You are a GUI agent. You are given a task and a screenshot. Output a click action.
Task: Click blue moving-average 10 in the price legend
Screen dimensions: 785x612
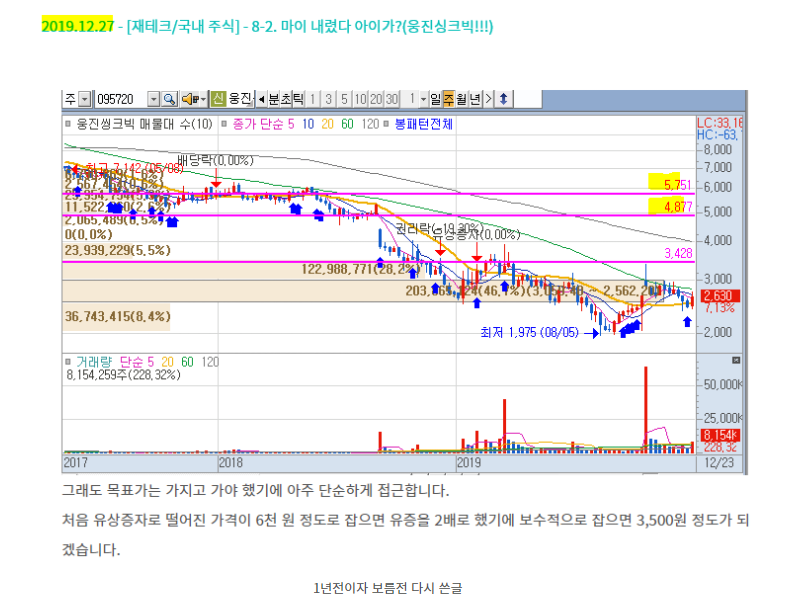click(x=308, y=124)
